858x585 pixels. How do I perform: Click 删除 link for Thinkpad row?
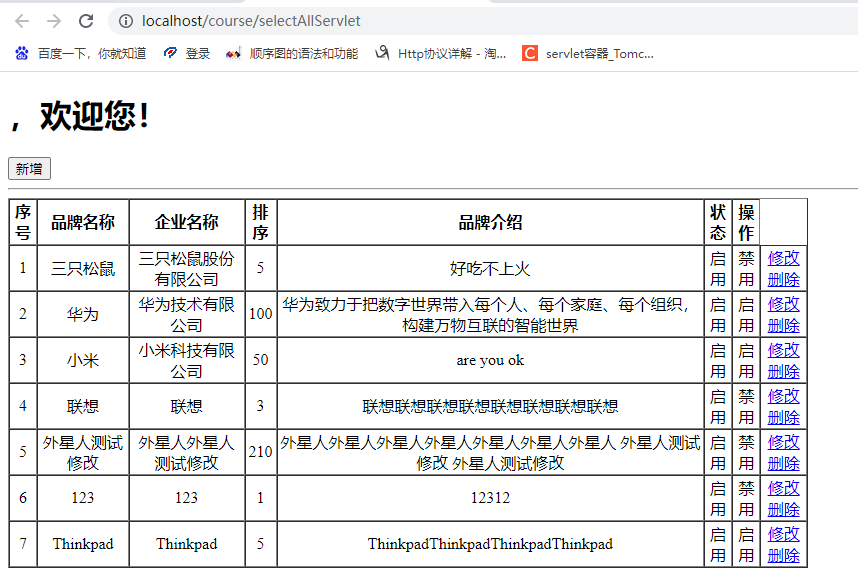pos(783,555)
